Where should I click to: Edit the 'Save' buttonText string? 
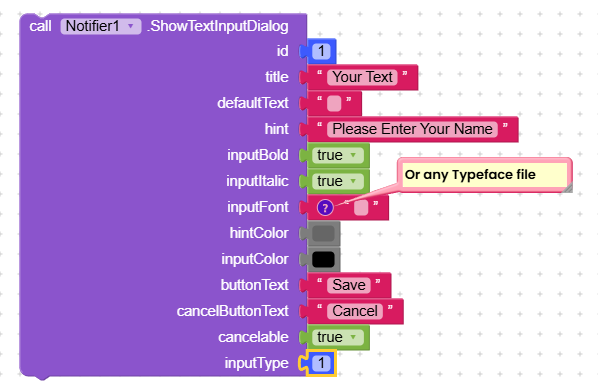(349, 285)
